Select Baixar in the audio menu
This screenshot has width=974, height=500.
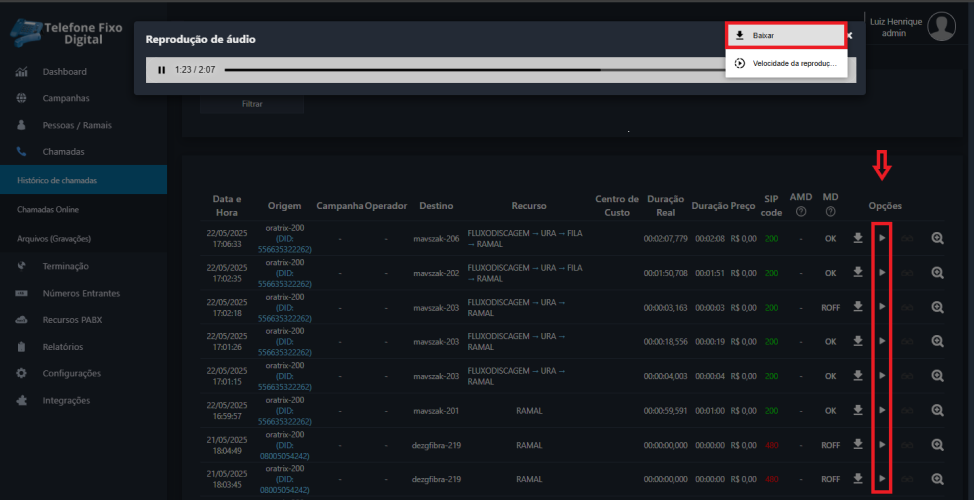(x=787, y=35)
